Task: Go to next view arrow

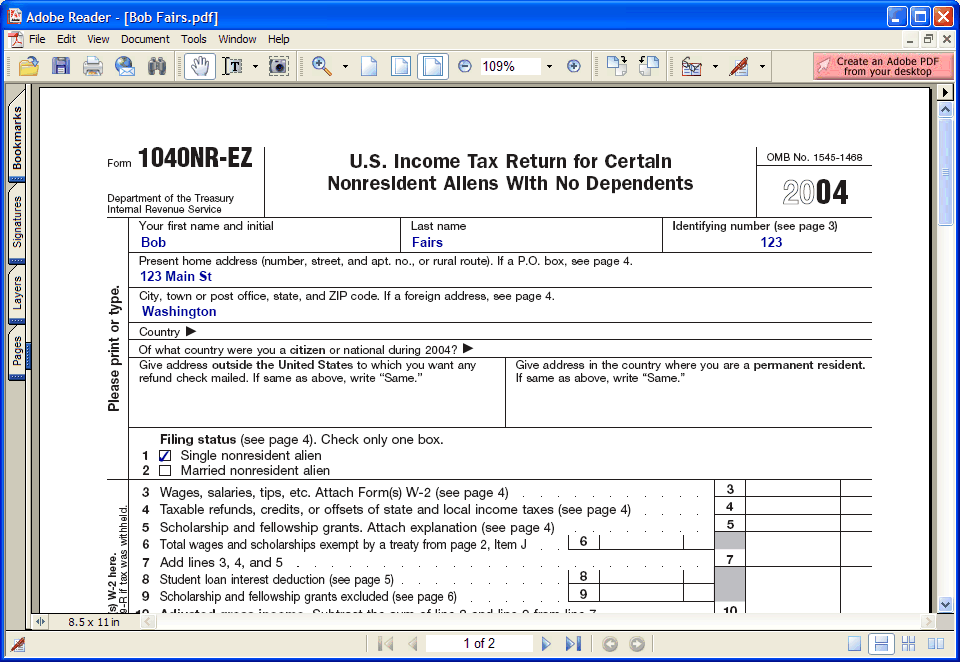Action: coord(637,644)
